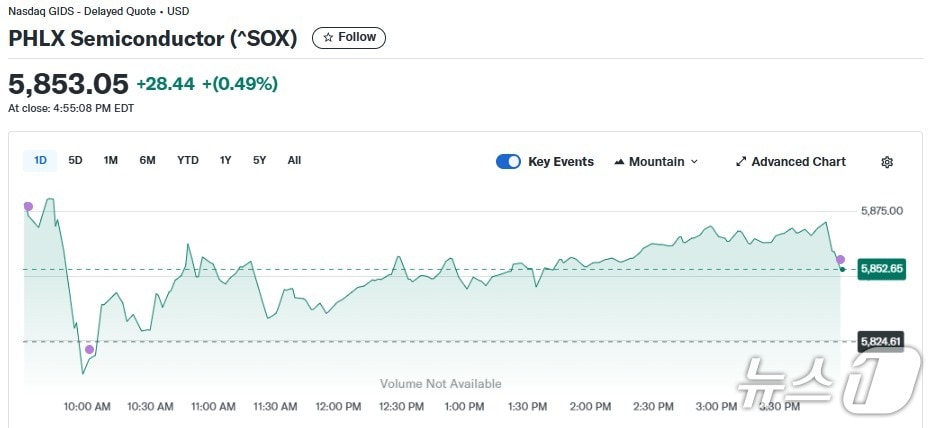Click the dark 5,824.61 previous close label

(x=882, y=341)
